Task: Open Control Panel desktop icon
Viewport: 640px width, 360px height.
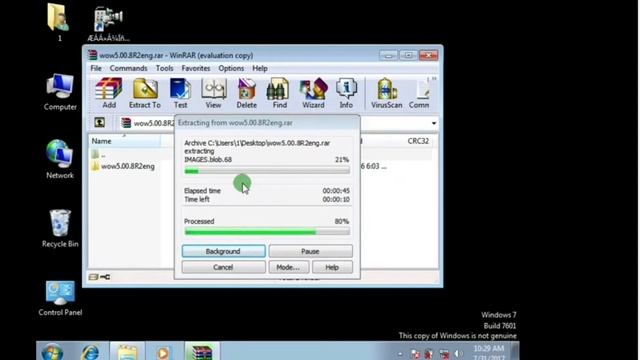Action: point(60,298)
